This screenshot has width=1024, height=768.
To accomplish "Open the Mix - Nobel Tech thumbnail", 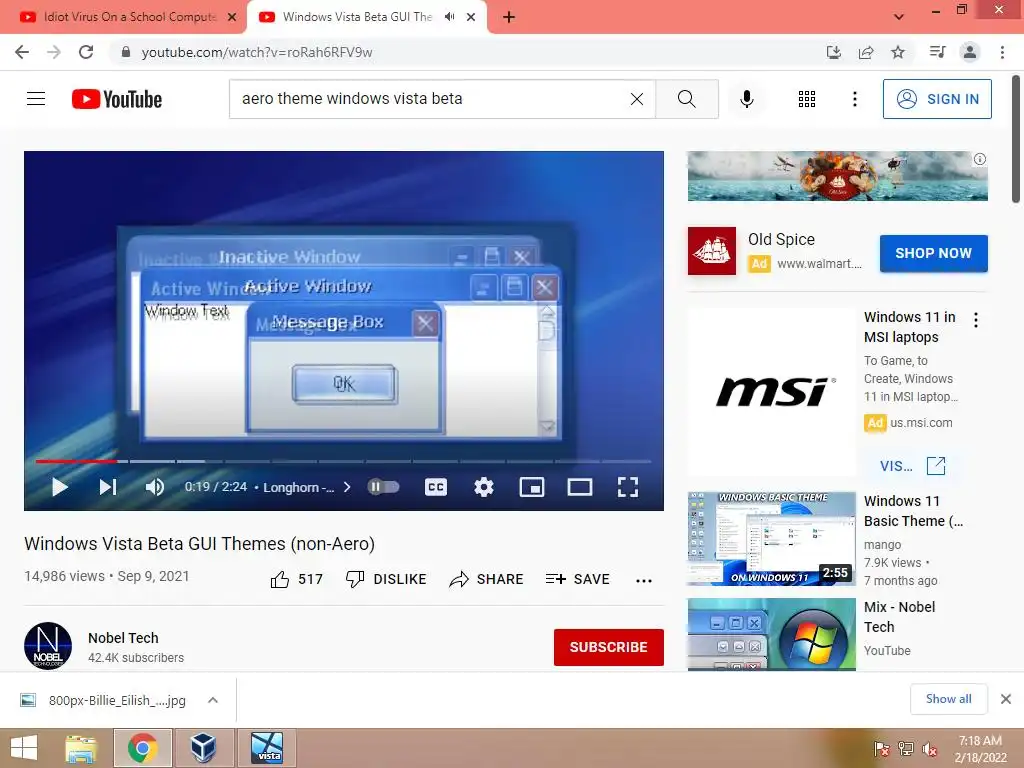I will (x=771, y=634).
